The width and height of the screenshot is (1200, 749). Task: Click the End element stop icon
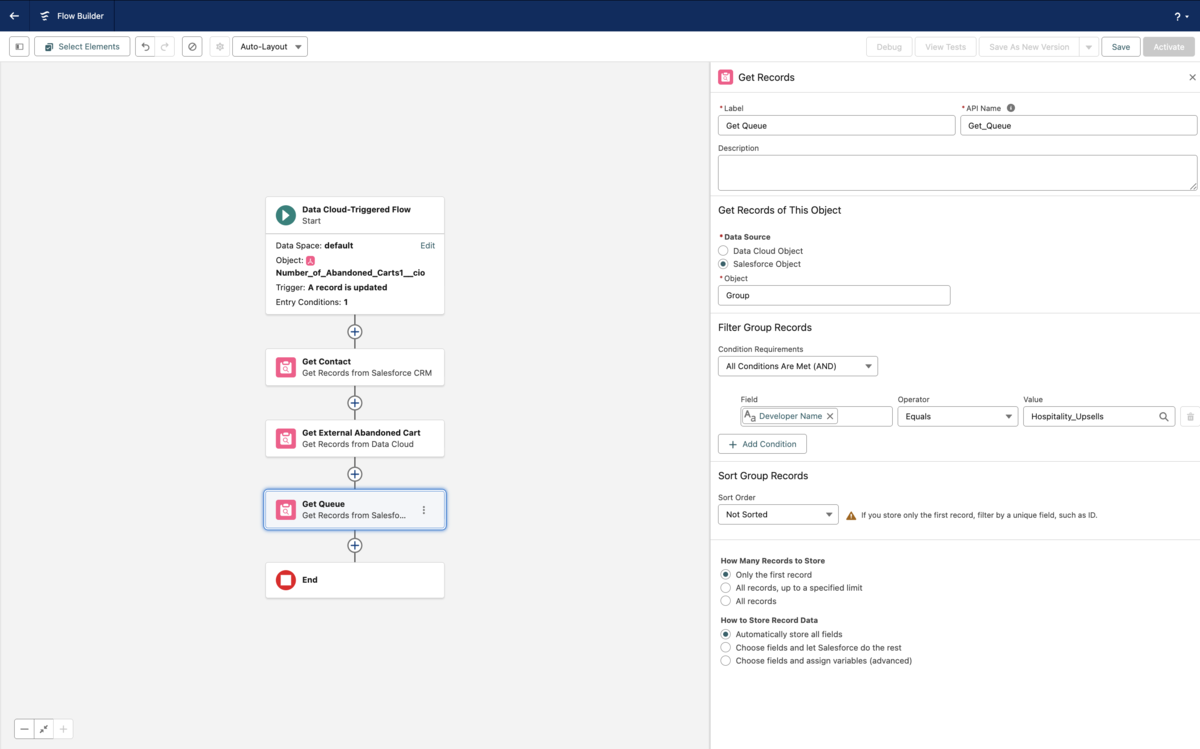click(286, 580)
